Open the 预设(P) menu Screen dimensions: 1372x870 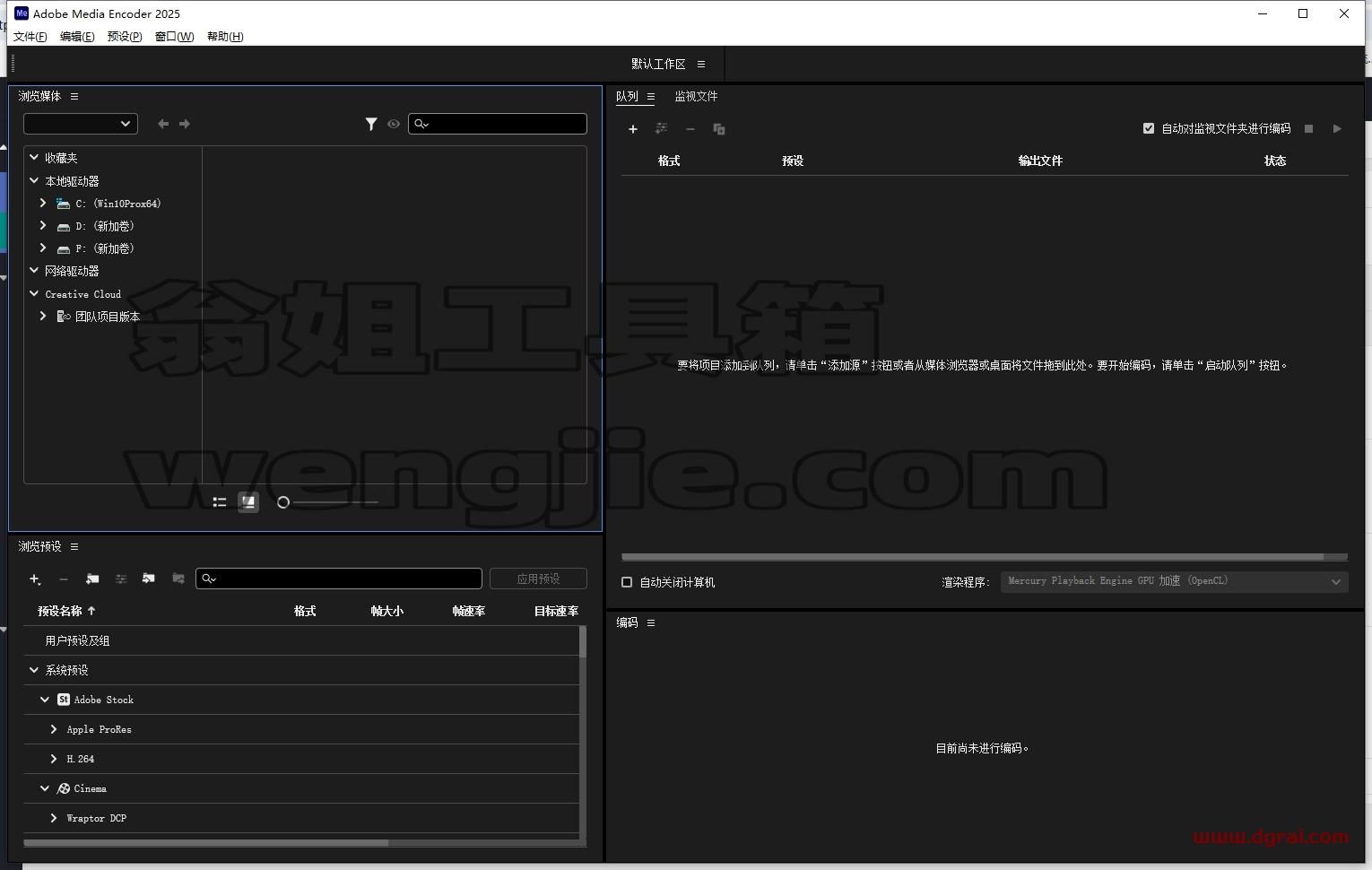(125, 37)
